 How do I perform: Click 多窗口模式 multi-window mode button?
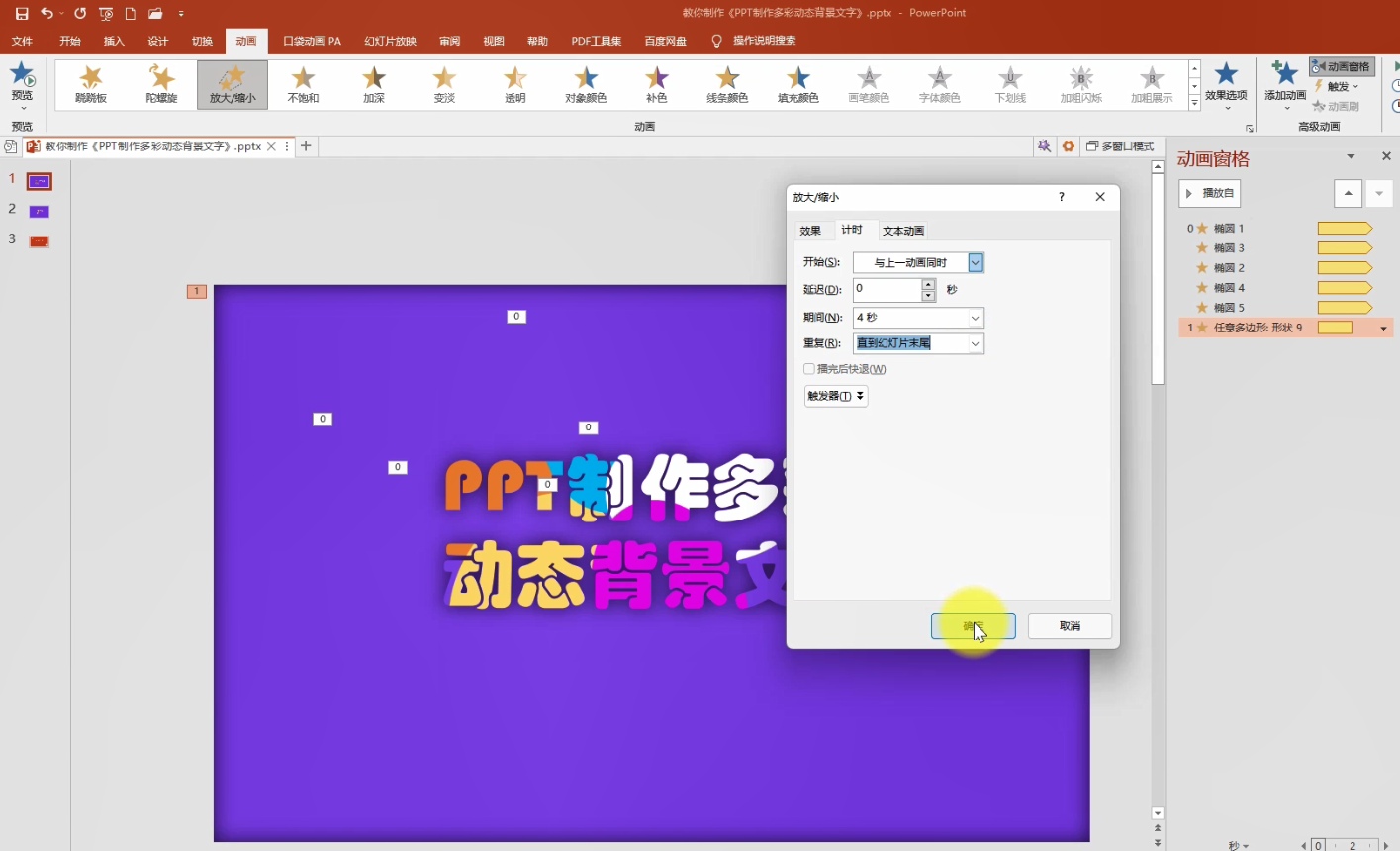[x=1120, y=146]
